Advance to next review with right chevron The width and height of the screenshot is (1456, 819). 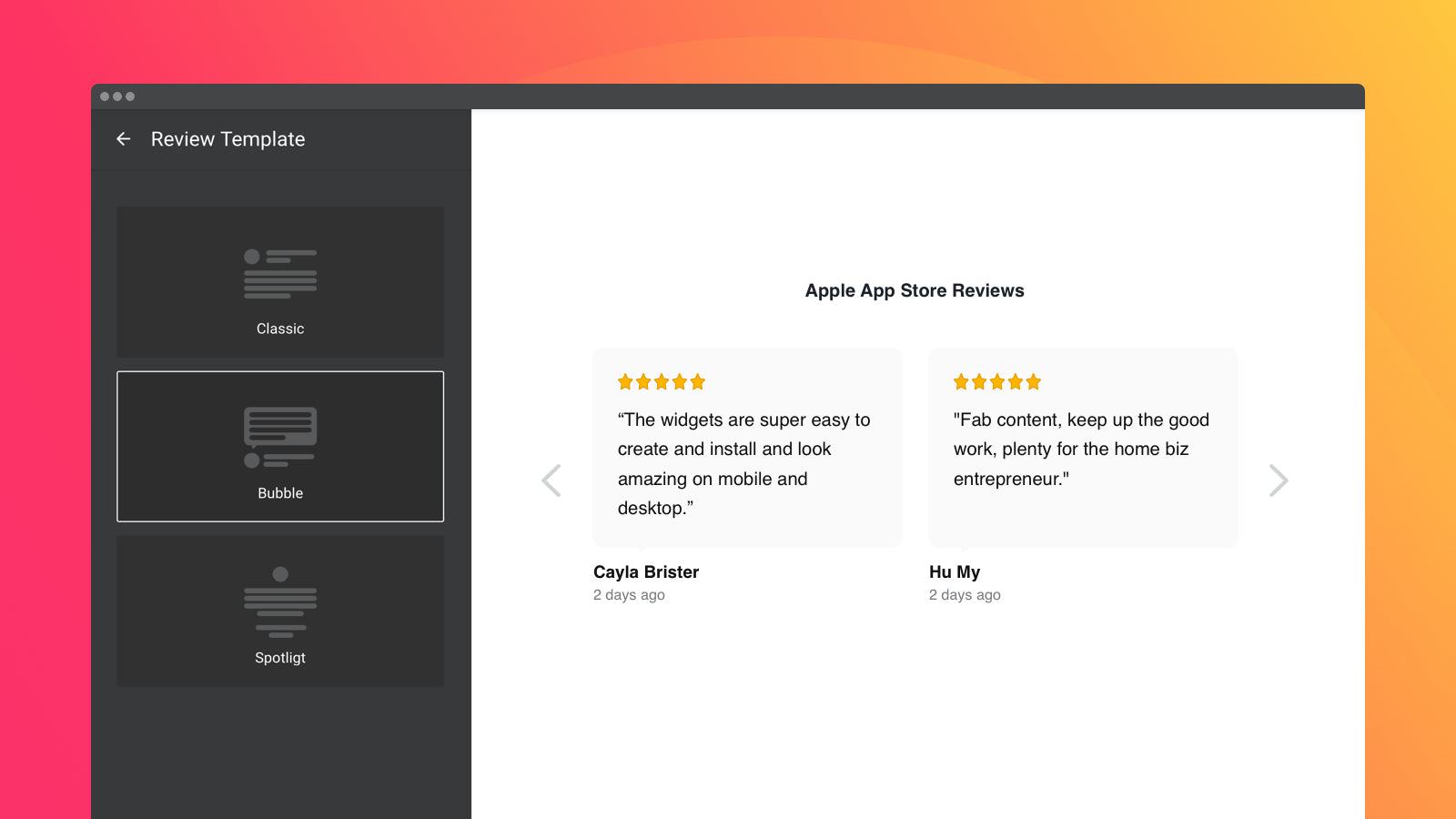1278,480
